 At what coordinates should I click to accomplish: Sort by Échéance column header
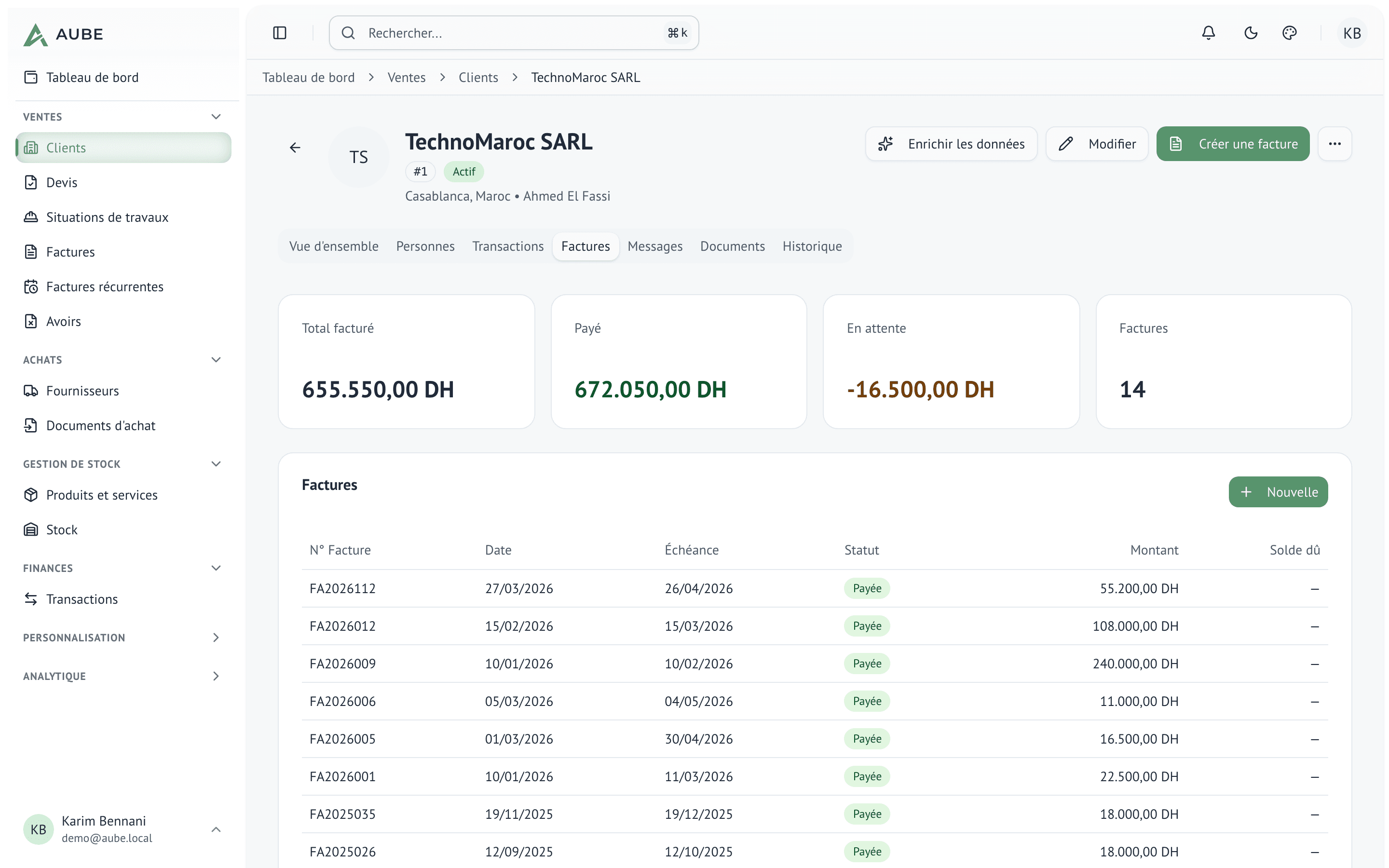click(692, 550)
